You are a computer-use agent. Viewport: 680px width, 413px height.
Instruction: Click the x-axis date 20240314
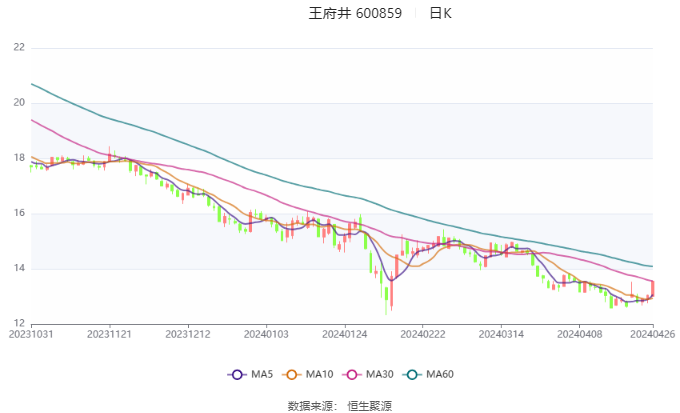coord(501,334)
